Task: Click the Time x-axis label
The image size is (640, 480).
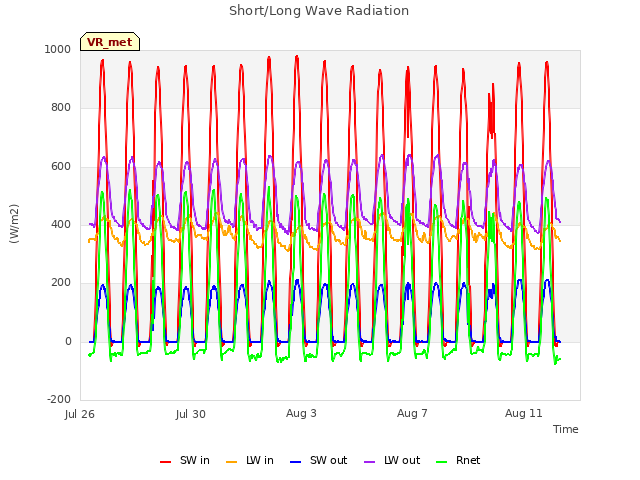Action: click(565, 429)
